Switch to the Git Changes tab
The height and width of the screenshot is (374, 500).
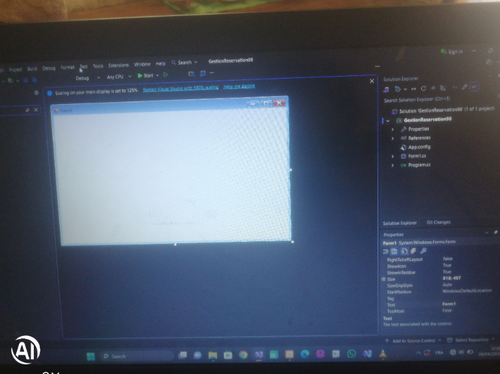point(438,222)
